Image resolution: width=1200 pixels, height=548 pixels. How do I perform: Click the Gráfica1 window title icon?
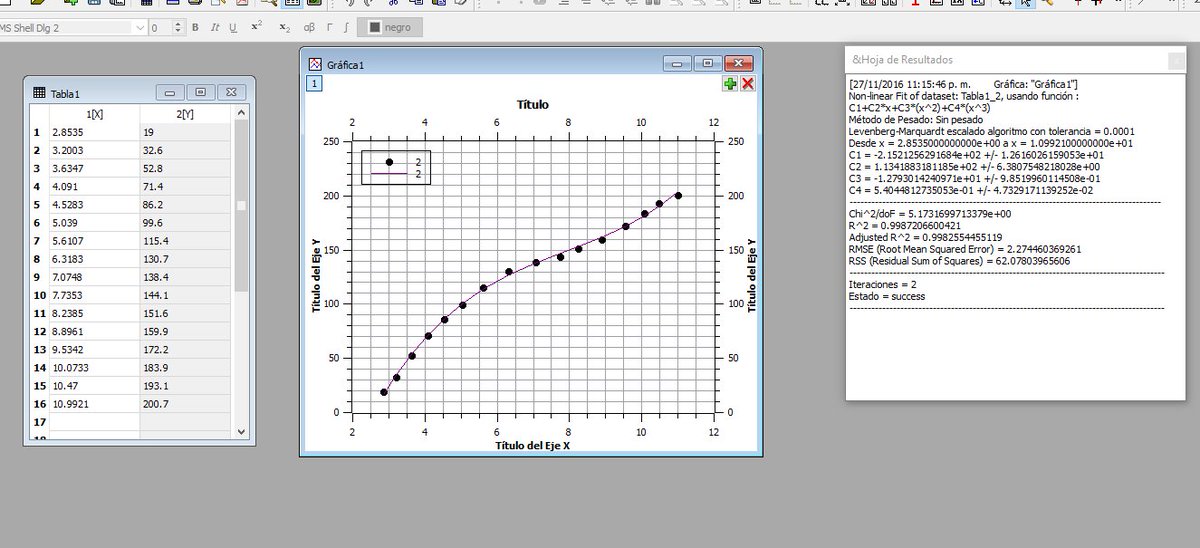[316, 64]
